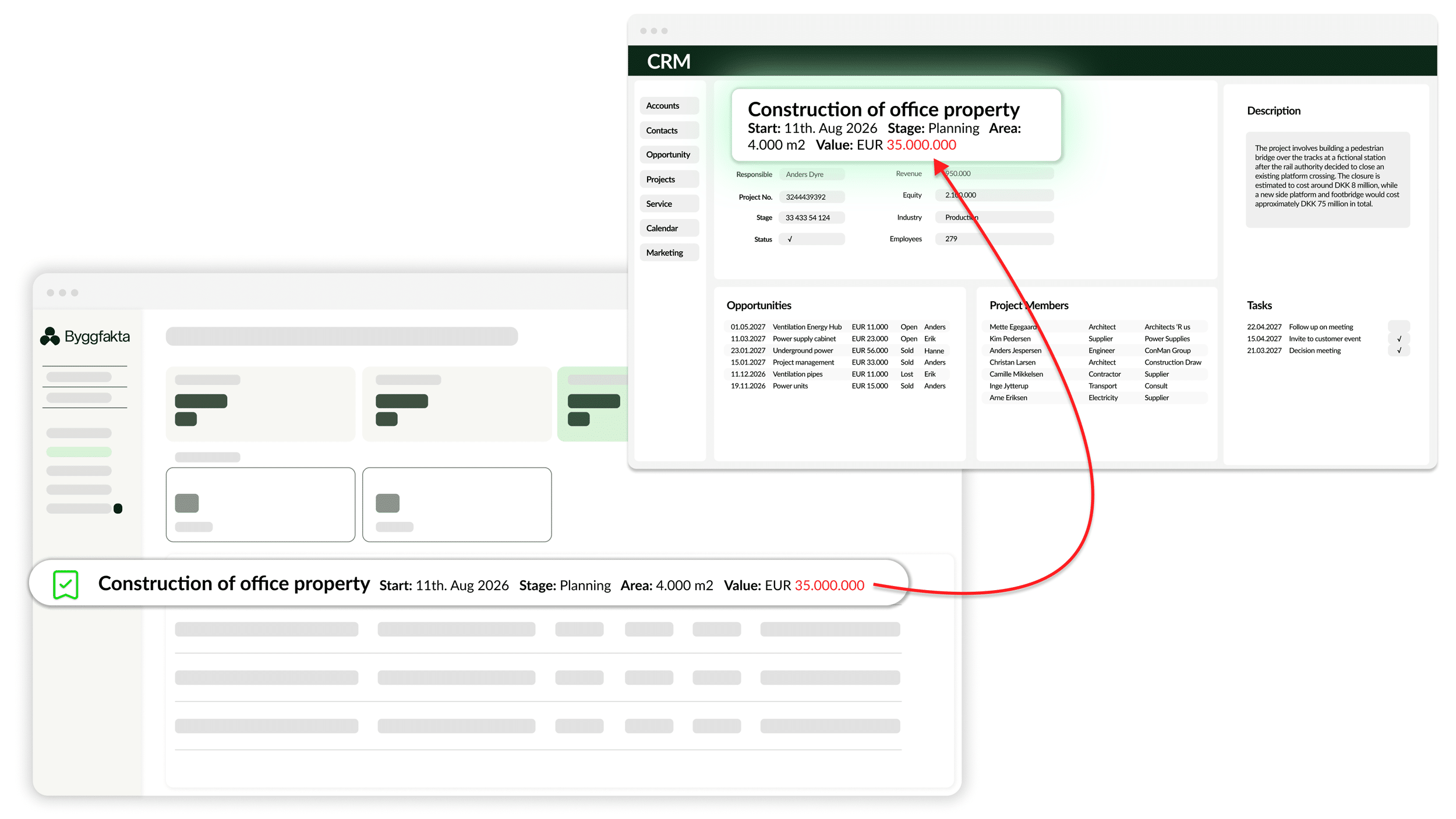
Task: Open Marketing section in CRM sidebar
Action: click(669, 252)
